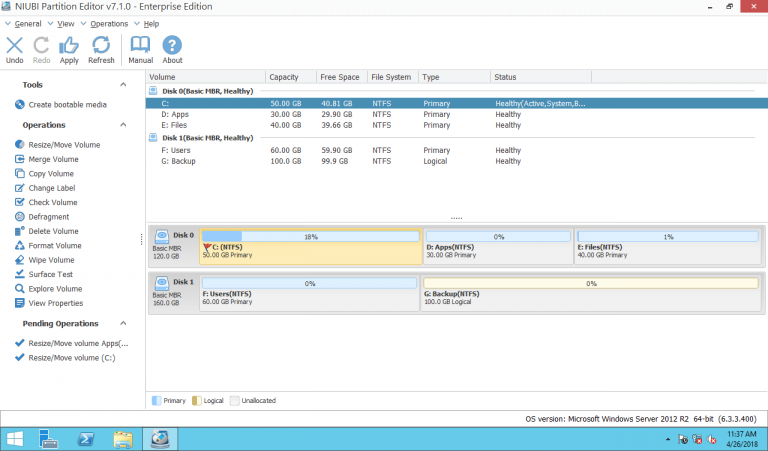Viewport: 768px width, 451px height.
Task: Sort by File System column header
Action: click(x=393, y=77)
